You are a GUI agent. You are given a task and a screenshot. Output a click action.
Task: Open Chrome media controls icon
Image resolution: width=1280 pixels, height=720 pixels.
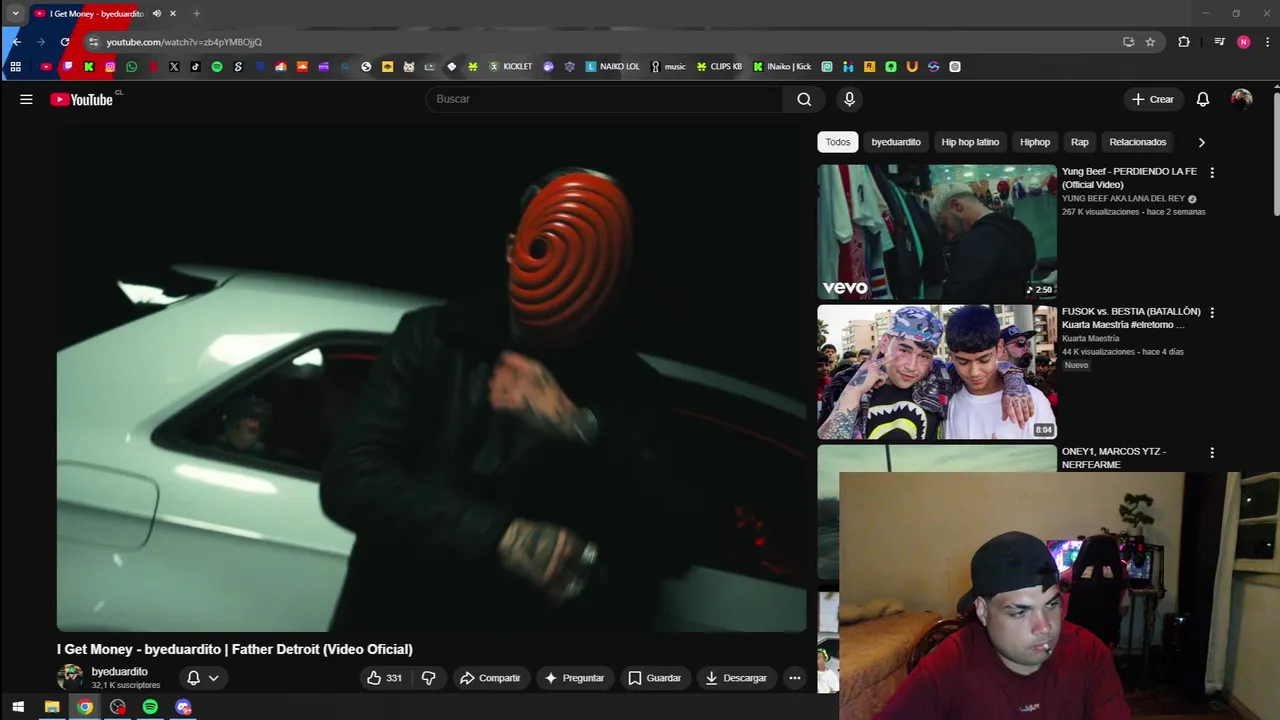[1219, 42]
